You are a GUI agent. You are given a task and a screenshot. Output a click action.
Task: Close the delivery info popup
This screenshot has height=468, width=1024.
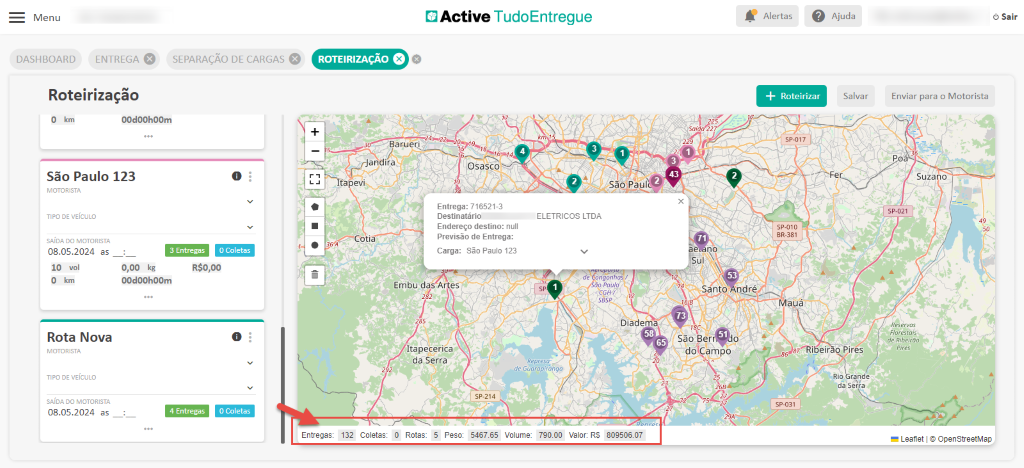pyautogui.click(x=681, y=202)
